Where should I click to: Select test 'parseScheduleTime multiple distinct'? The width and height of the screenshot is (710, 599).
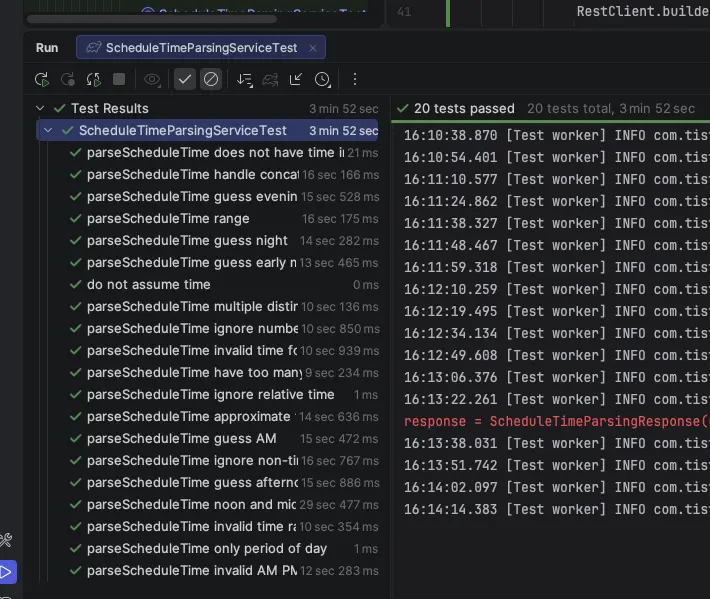tap(225, 307)
